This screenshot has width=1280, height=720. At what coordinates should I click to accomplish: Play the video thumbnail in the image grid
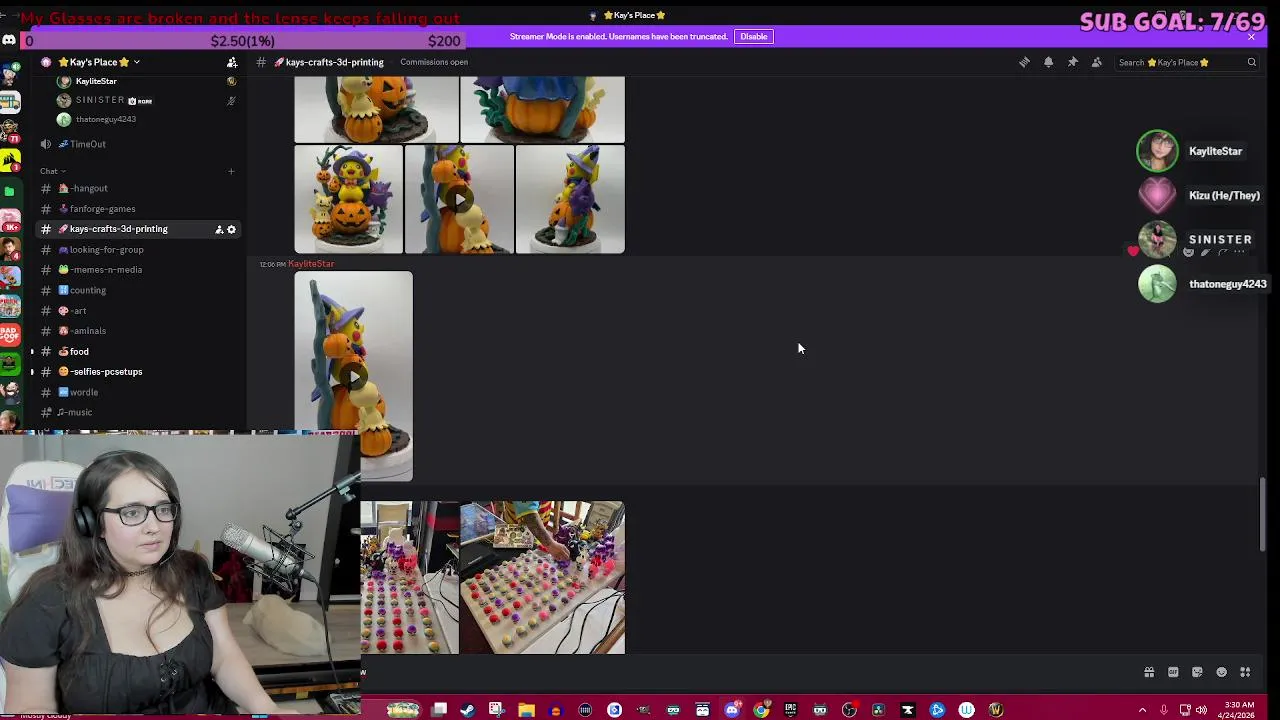coord(459,199)
